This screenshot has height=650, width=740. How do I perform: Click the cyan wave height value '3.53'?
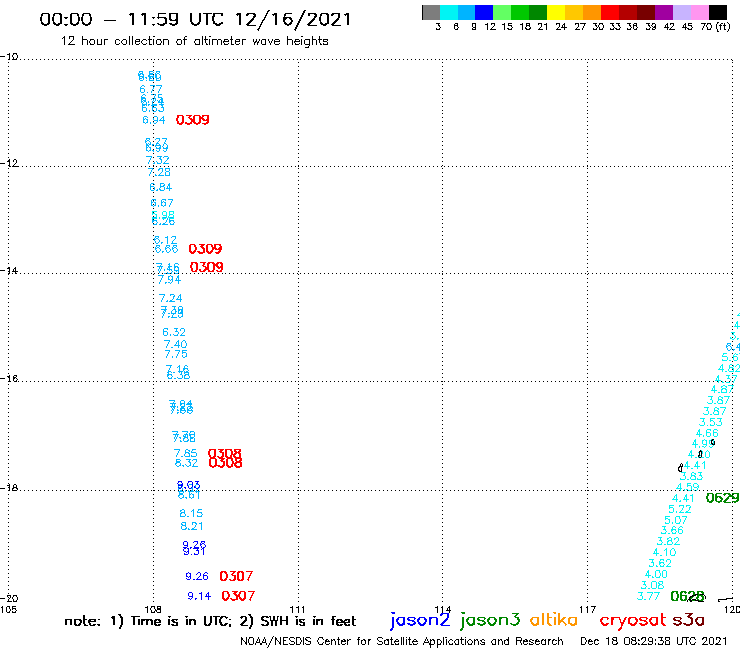711,422
